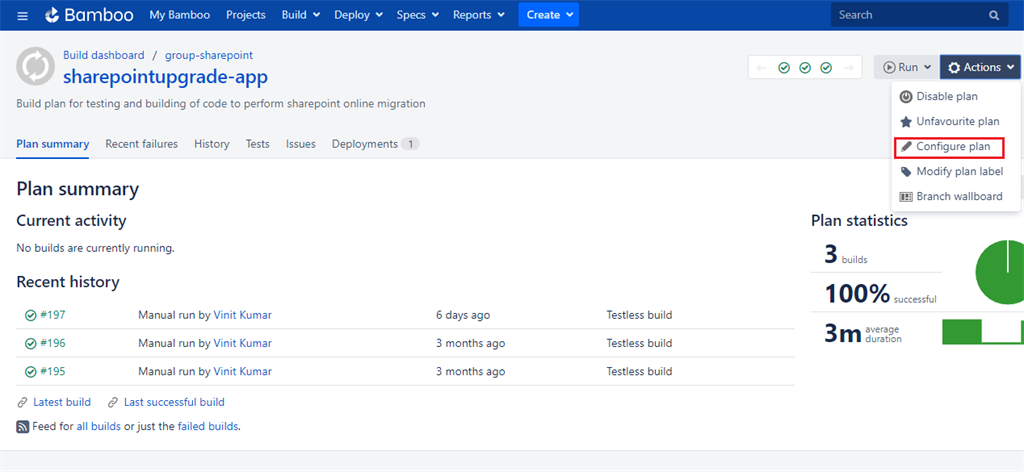
Task: Click the Branch wallboard icon
Action: pos(906,197)
